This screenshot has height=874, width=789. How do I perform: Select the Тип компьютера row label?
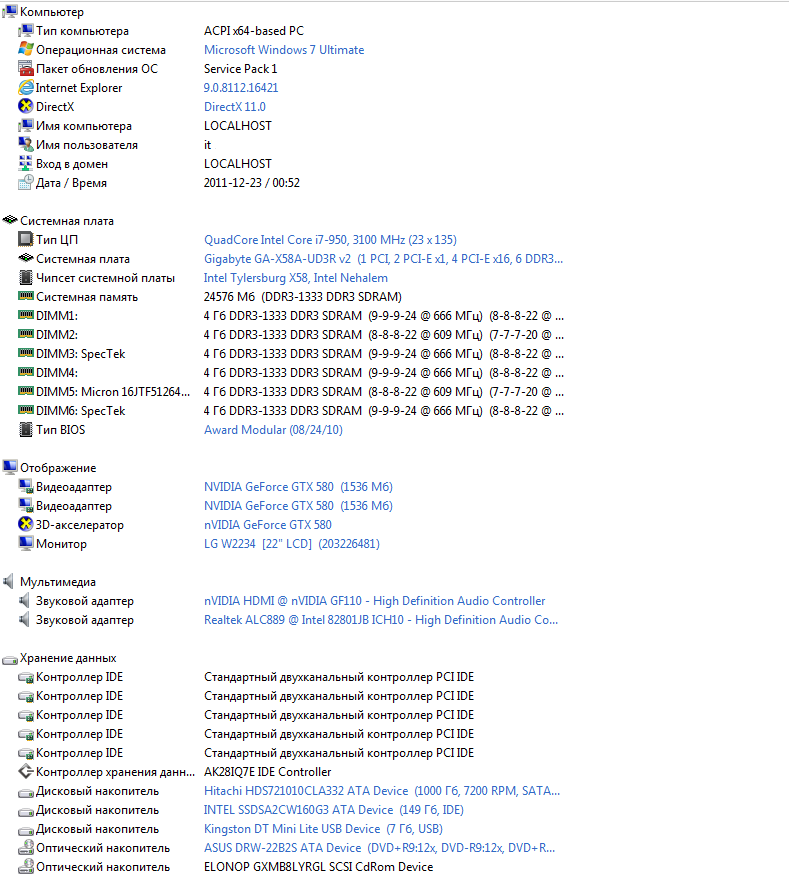point(82,31)
